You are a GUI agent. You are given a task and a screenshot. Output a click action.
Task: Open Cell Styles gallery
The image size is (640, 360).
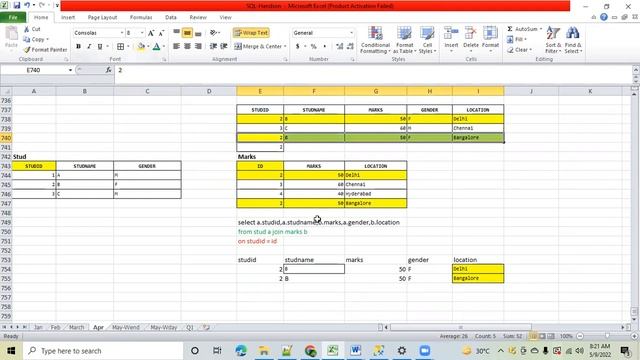point(427,40)
